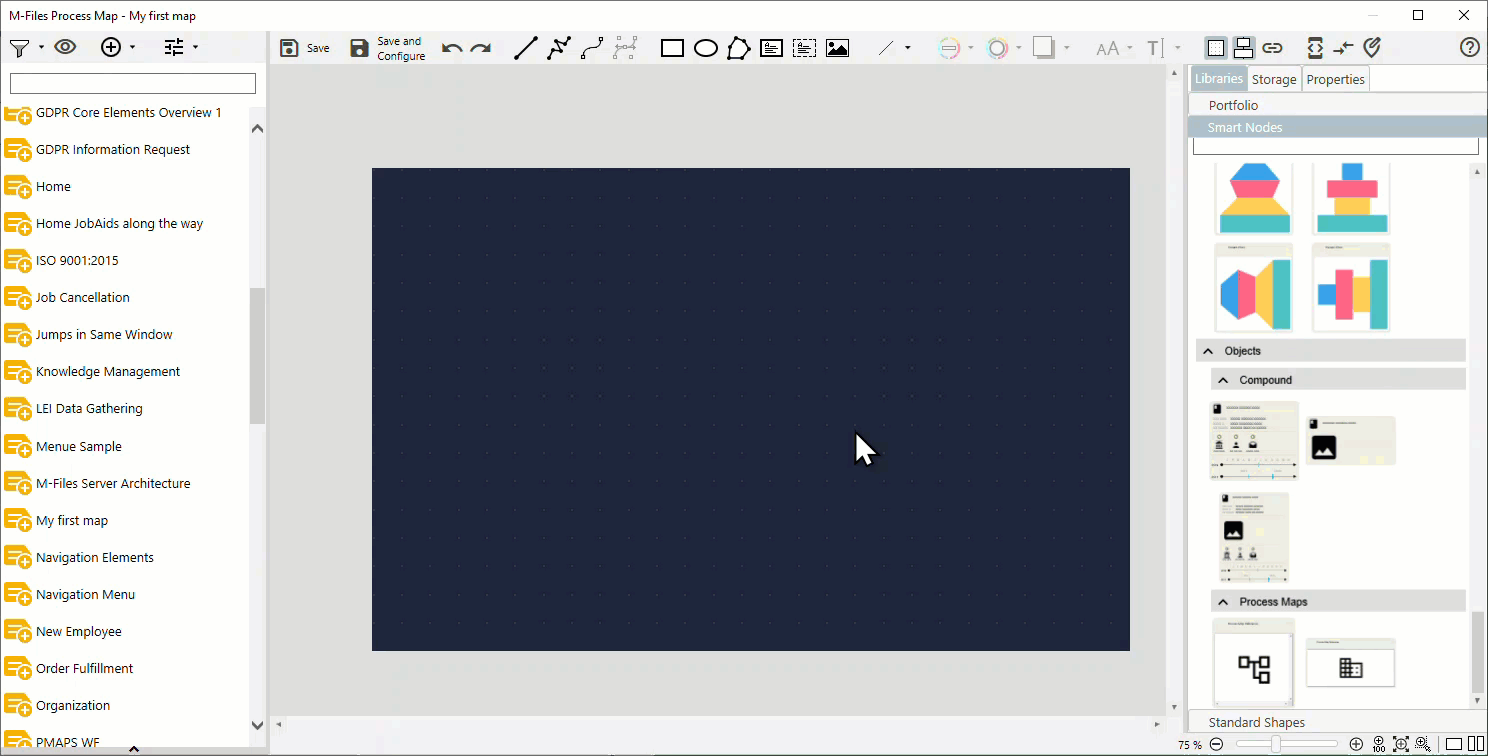Toggle the grid display button
Image resolution: width=1488 pixels, height=756 pixels.
(x=1215, y=48)
